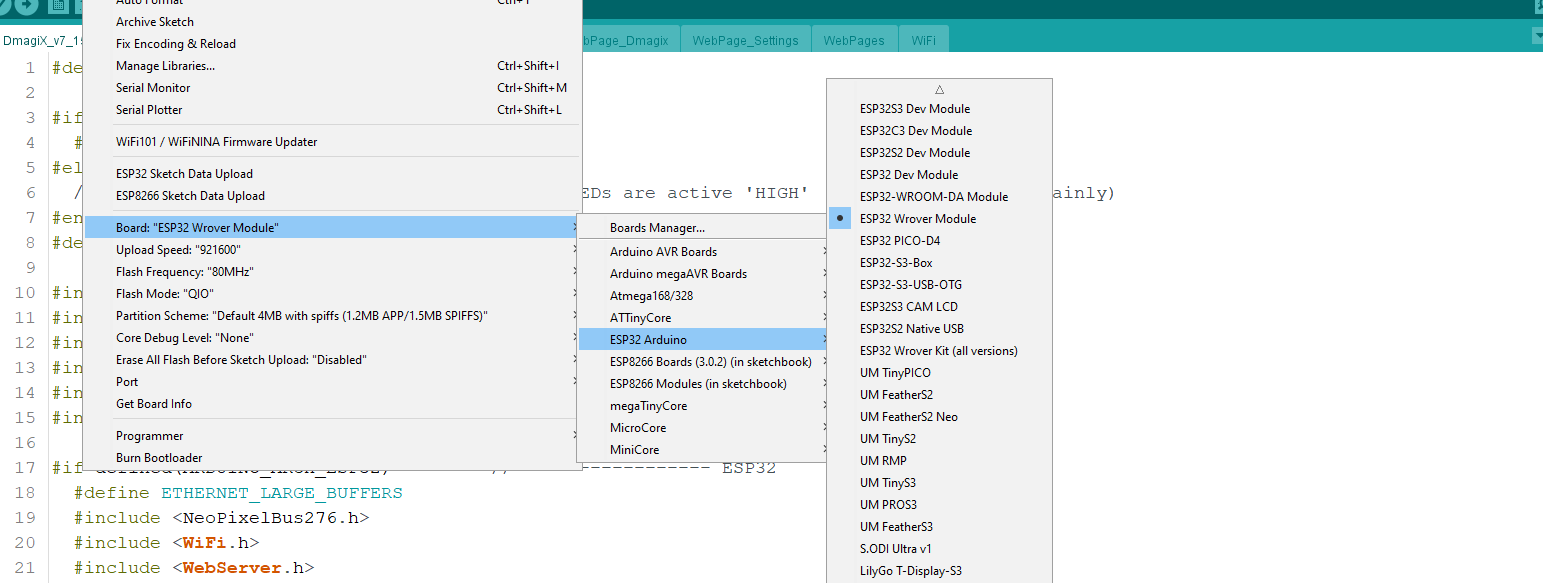
Task: Select ESP32 Wrover Kit (all versions)
Action: click(x=939, y=351)
